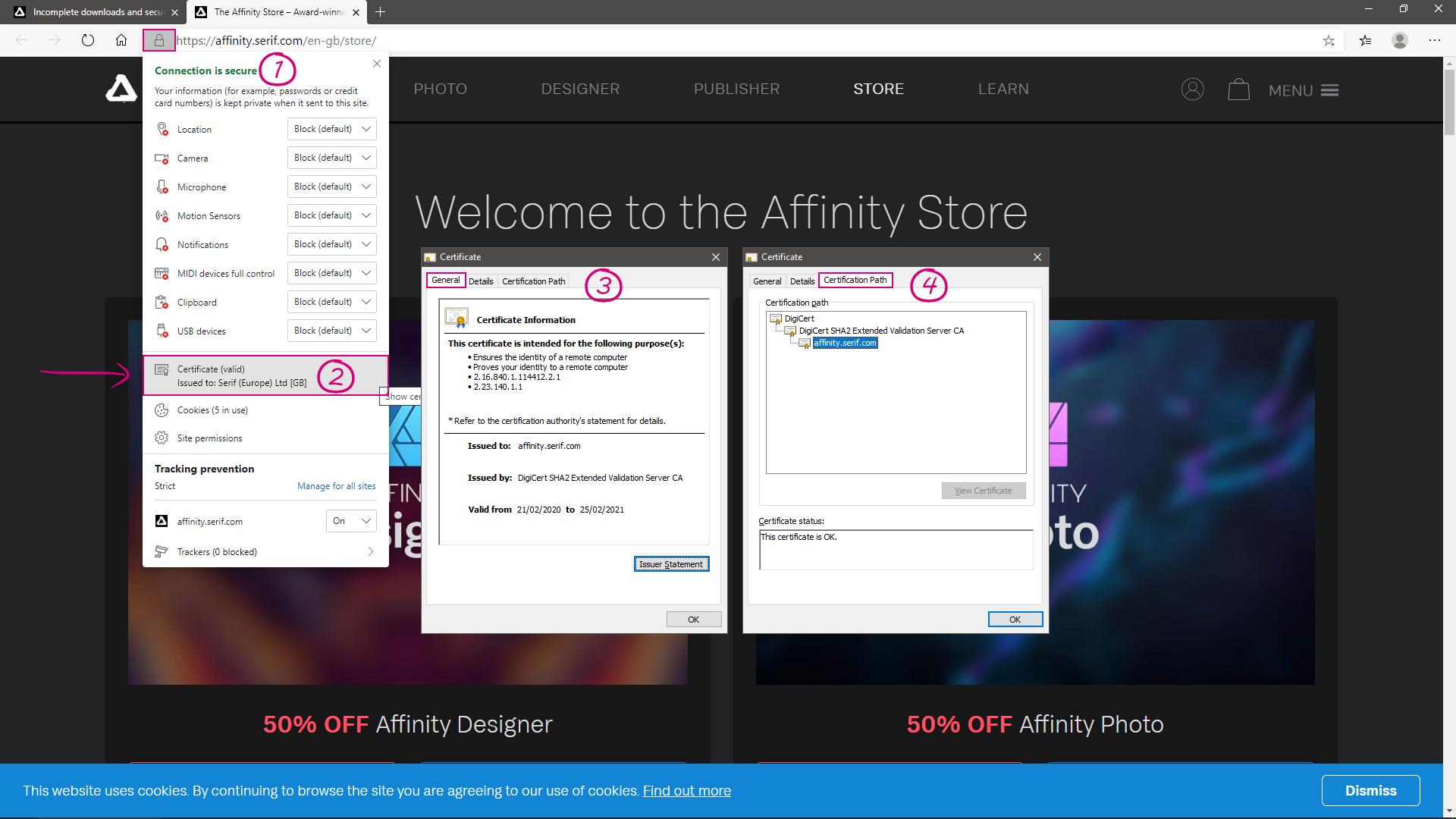The width and height of the screenshot is (1456, 819).
Task: Click the Affinity logo in site header
Action: tap(121, 89)
